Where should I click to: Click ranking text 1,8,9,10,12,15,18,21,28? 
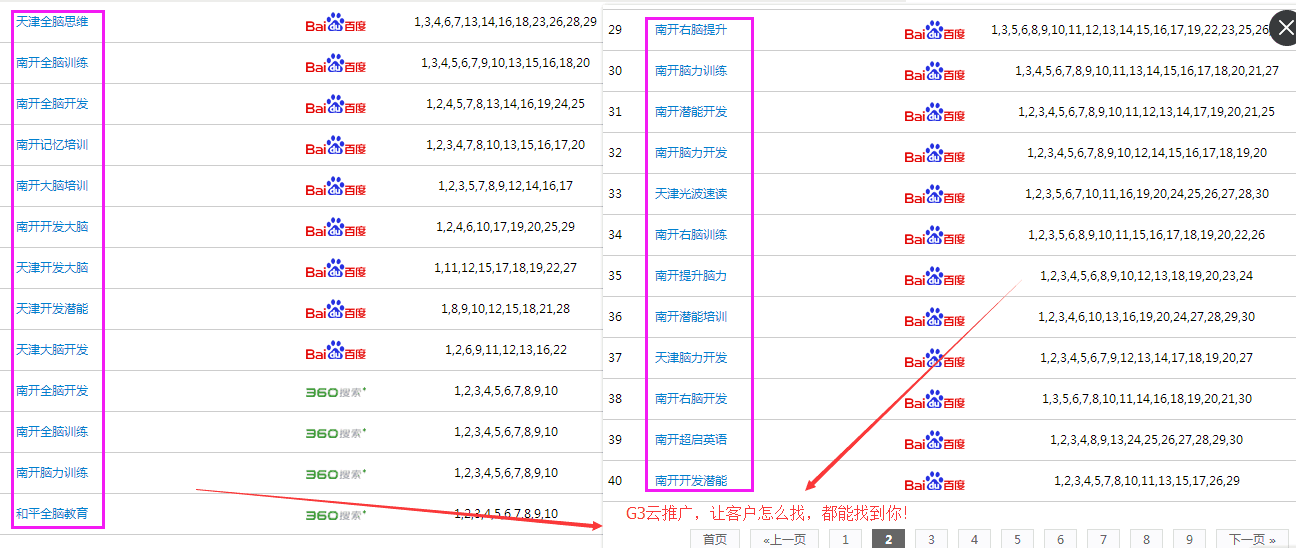506,309
